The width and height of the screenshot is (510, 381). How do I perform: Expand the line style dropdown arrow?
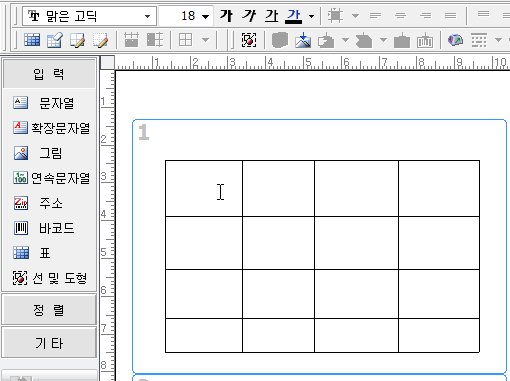click(x=498, y=40)
